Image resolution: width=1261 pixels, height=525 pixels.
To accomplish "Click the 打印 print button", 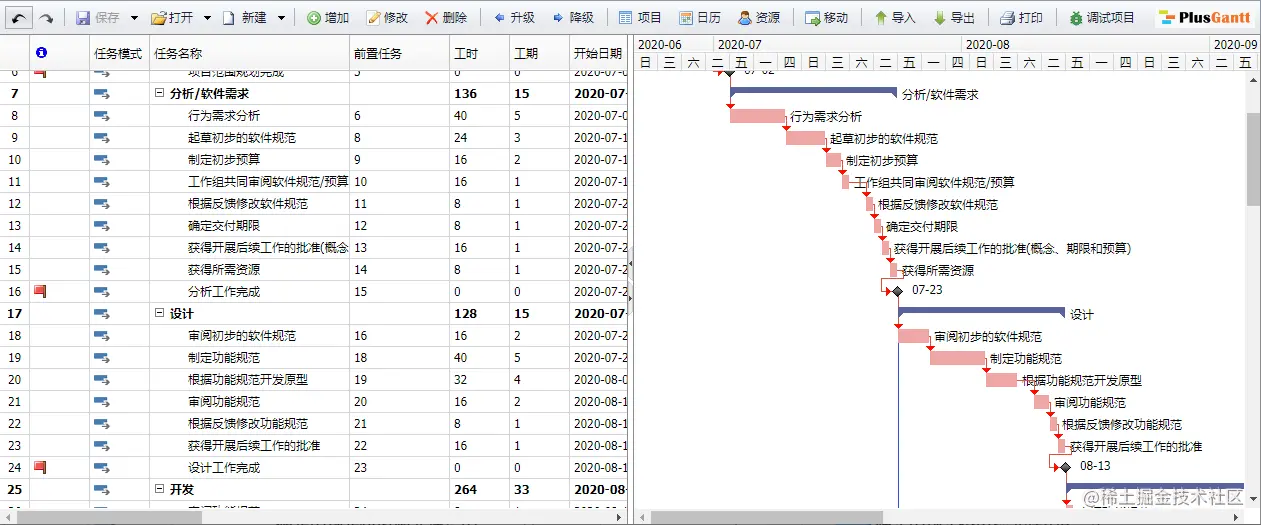I will pos(1021,18).
